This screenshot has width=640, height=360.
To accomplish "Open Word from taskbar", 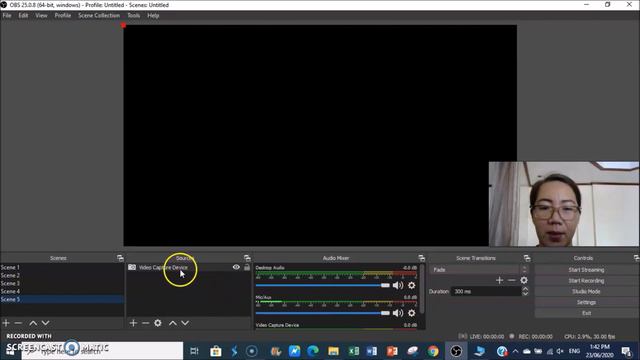I will (372, 351).
